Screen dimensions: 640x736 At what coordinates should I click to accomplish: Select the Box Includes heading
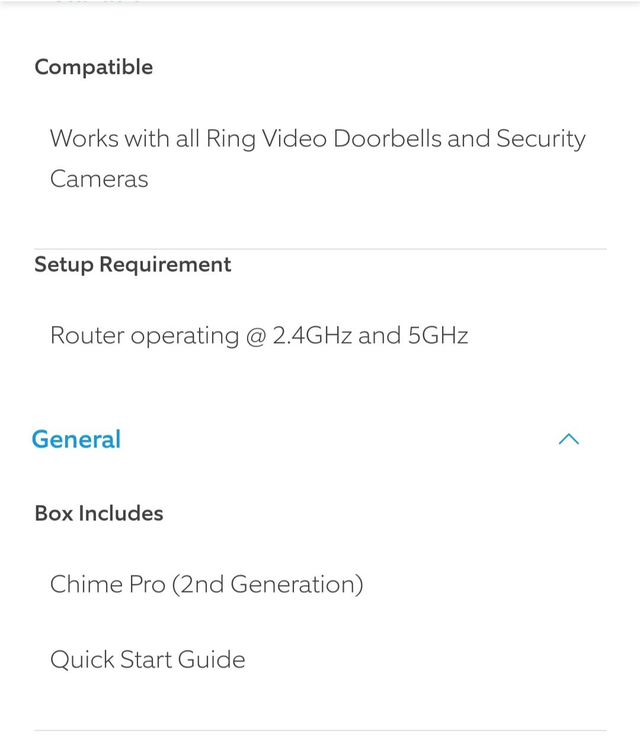(x=99, y=513)
